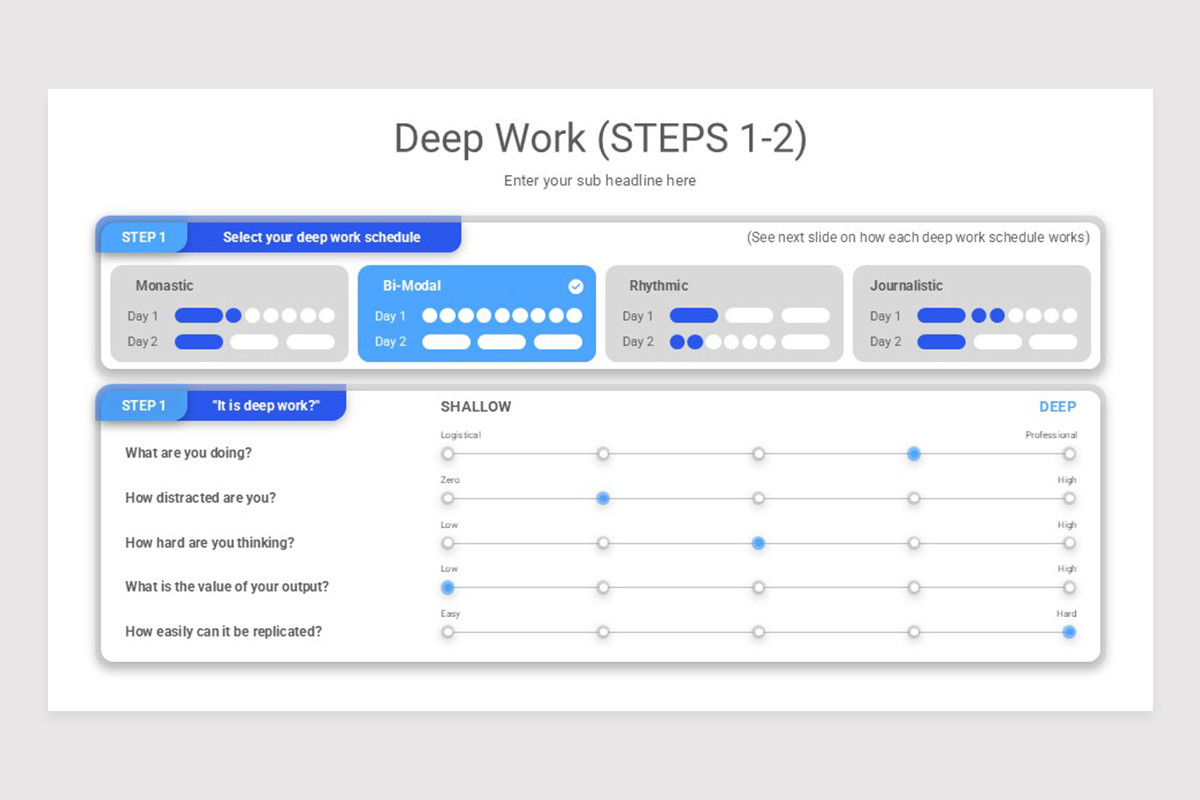Click 'Enter your sub headline here' text
The width and height of the screenshot is (1200, 800).
click(x=600, y=181)
